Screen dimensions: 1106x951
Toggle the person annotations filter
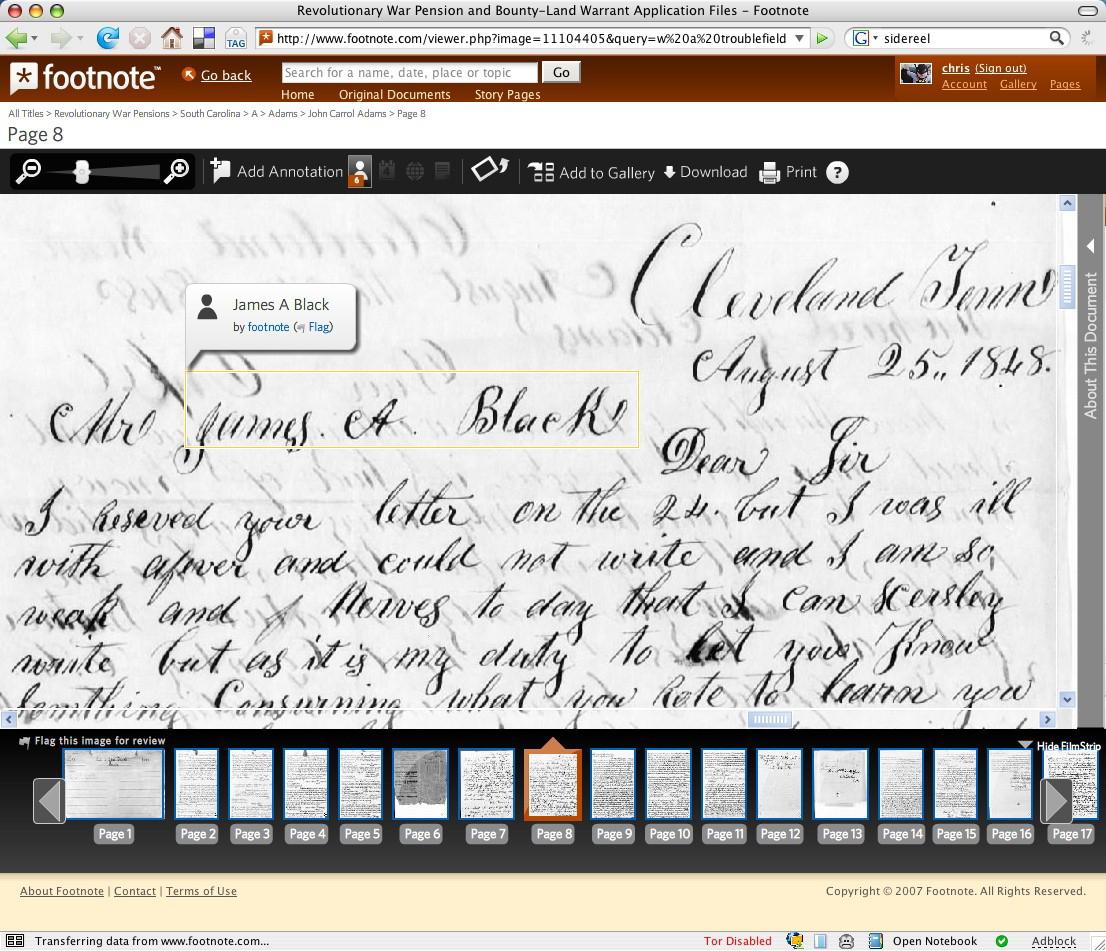(x=359, y=171)
